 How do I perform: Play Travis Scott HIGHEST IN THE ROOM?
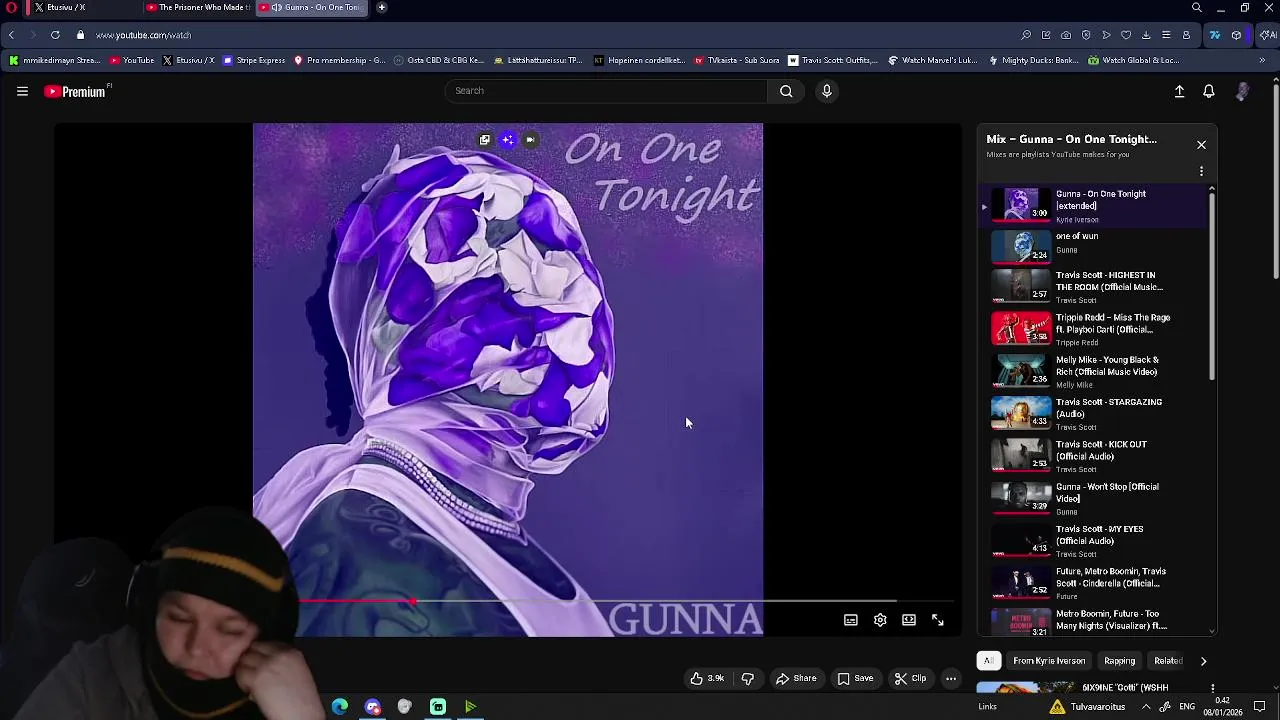tap(1092, 287)
